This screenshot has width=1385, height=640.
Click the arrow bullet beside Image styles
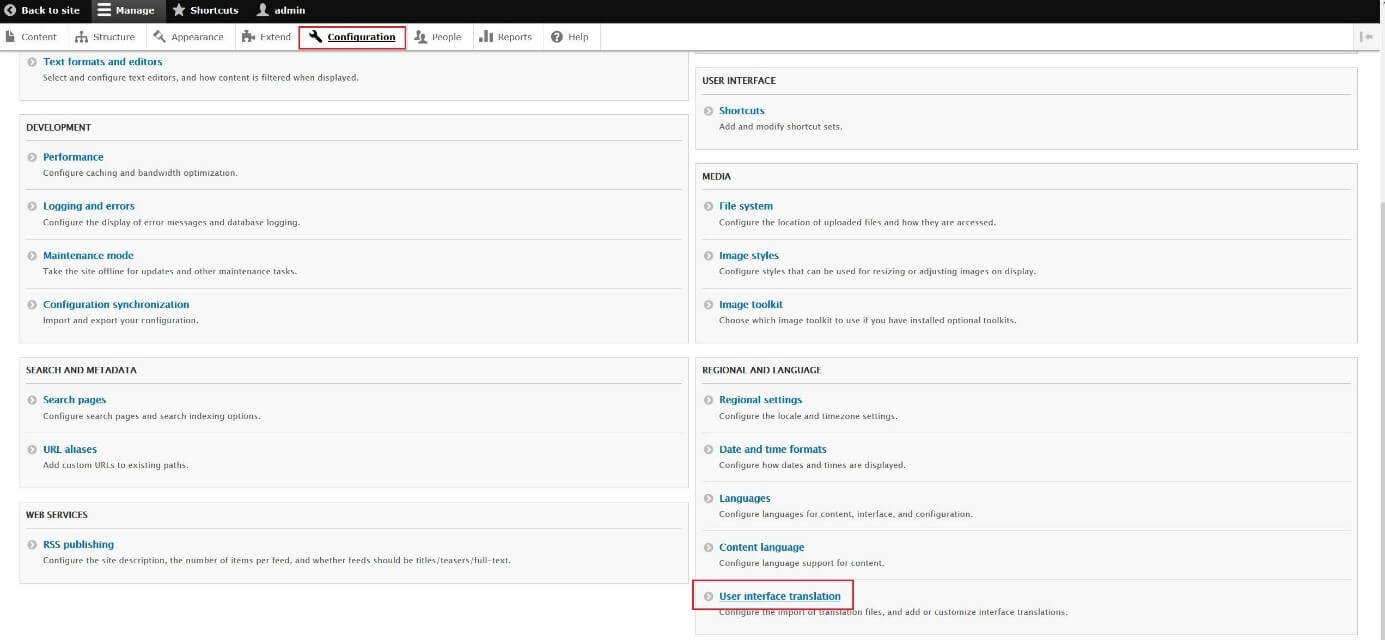point(709,256)
